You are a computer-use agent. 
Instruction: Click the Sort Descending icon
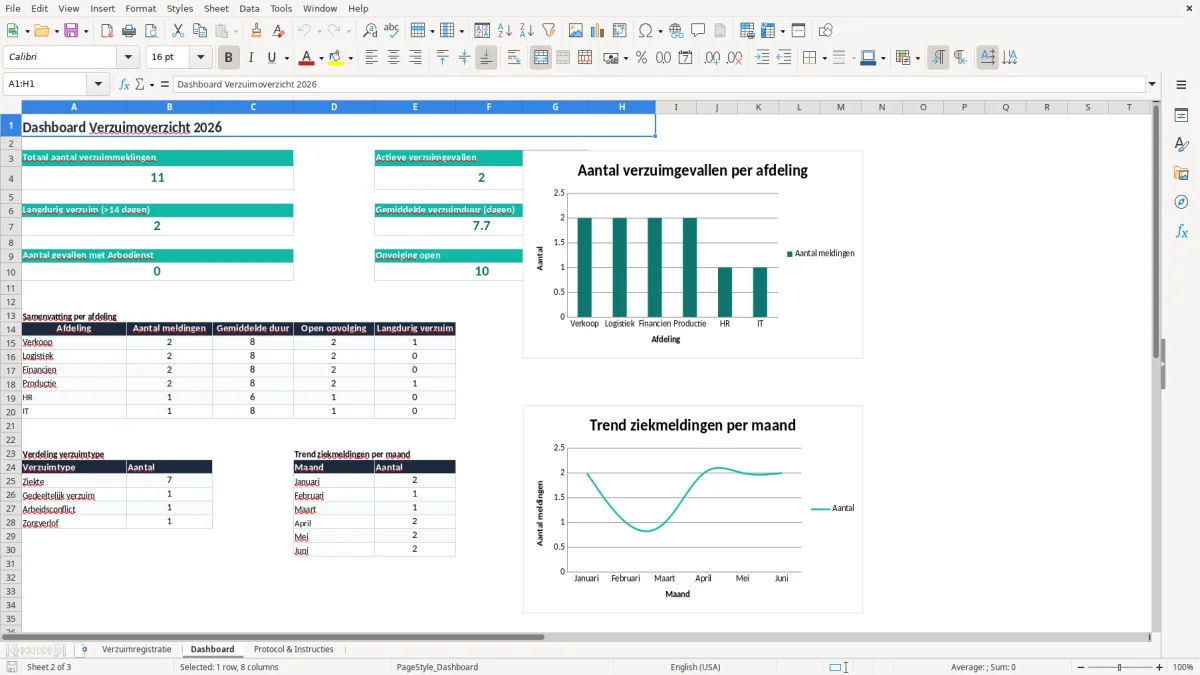point(527,31)
